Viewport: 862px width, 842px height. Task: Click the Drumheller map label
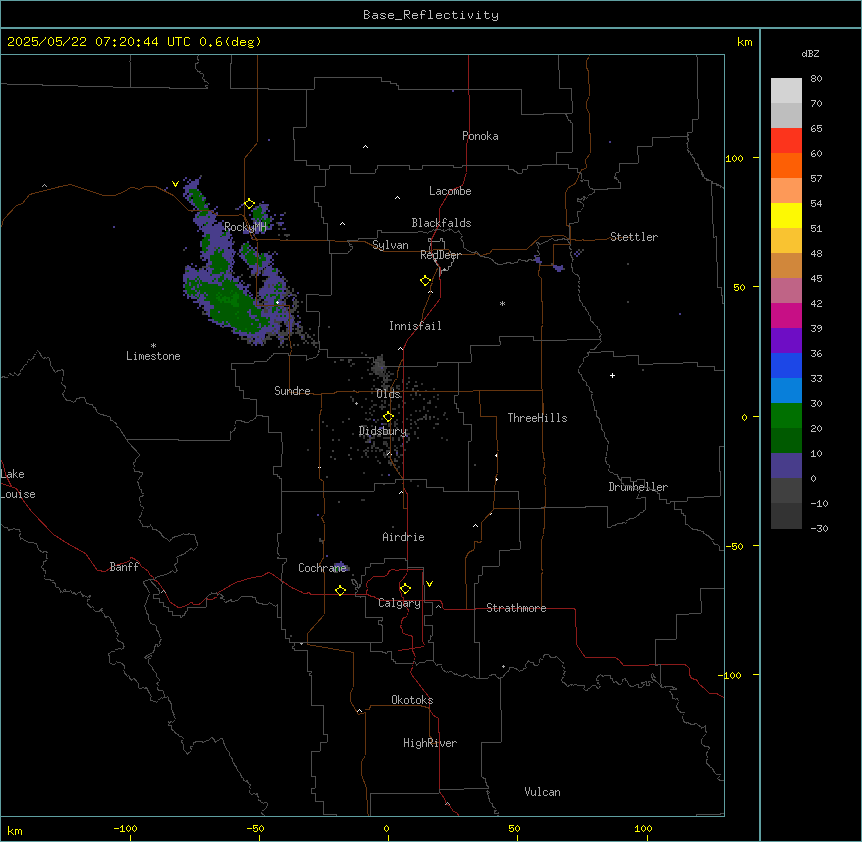click(638, 487)
